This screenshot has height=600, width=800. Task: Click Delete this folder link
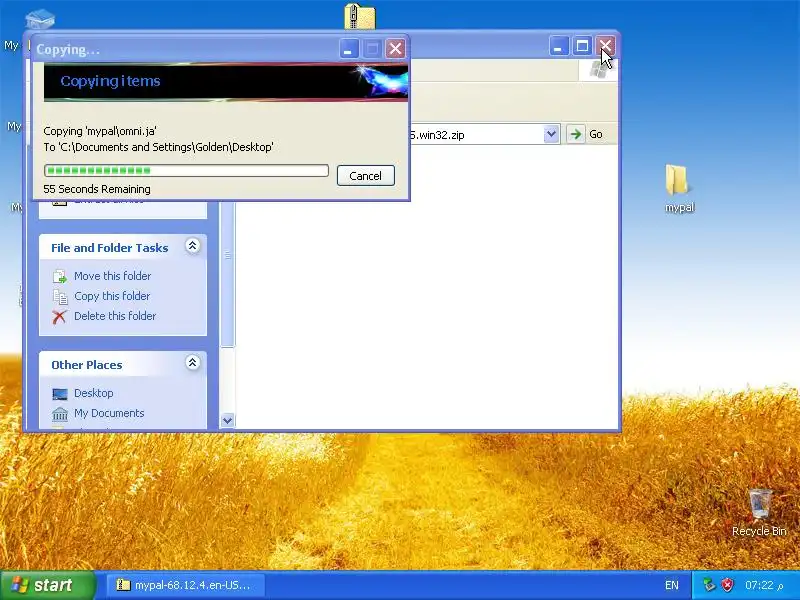(x=115, y=316)
